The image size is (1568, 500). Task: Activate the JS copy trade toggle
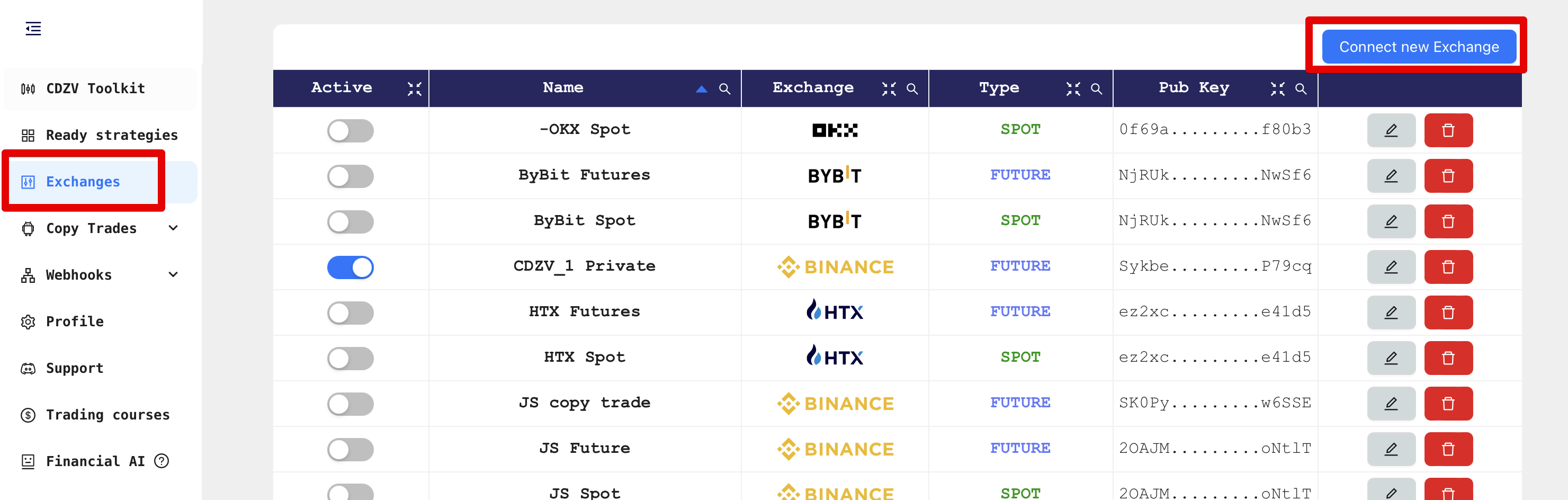(x=350, y=404)
